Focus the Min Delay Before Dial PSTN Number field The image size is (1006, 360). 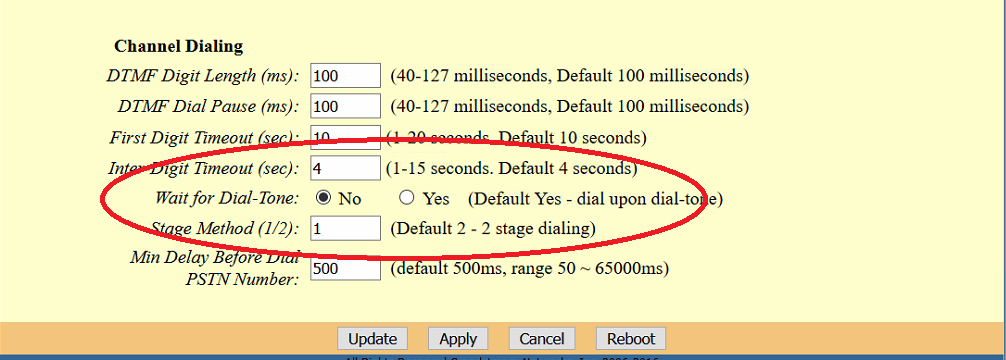click(346, 268)
